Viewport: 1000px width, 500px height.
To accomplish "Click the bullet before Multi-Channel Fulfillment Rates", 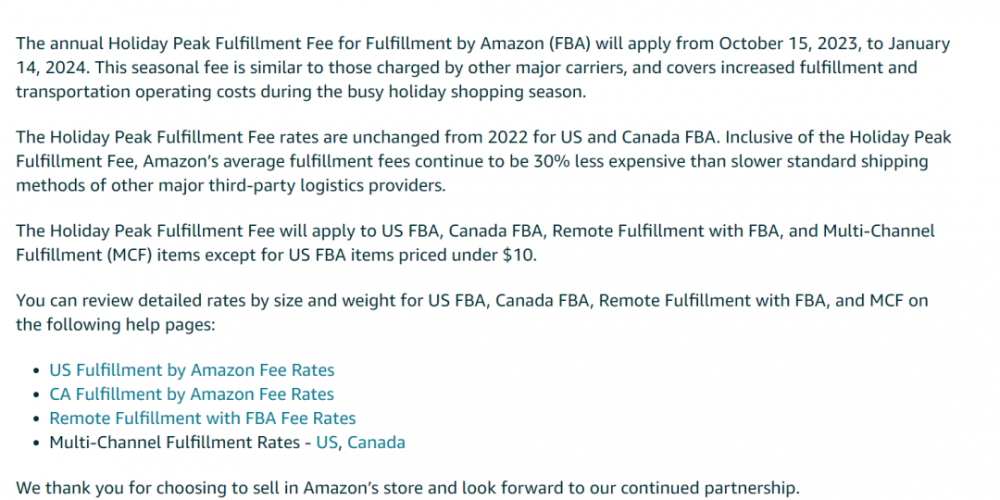I will tap(36, 443).
